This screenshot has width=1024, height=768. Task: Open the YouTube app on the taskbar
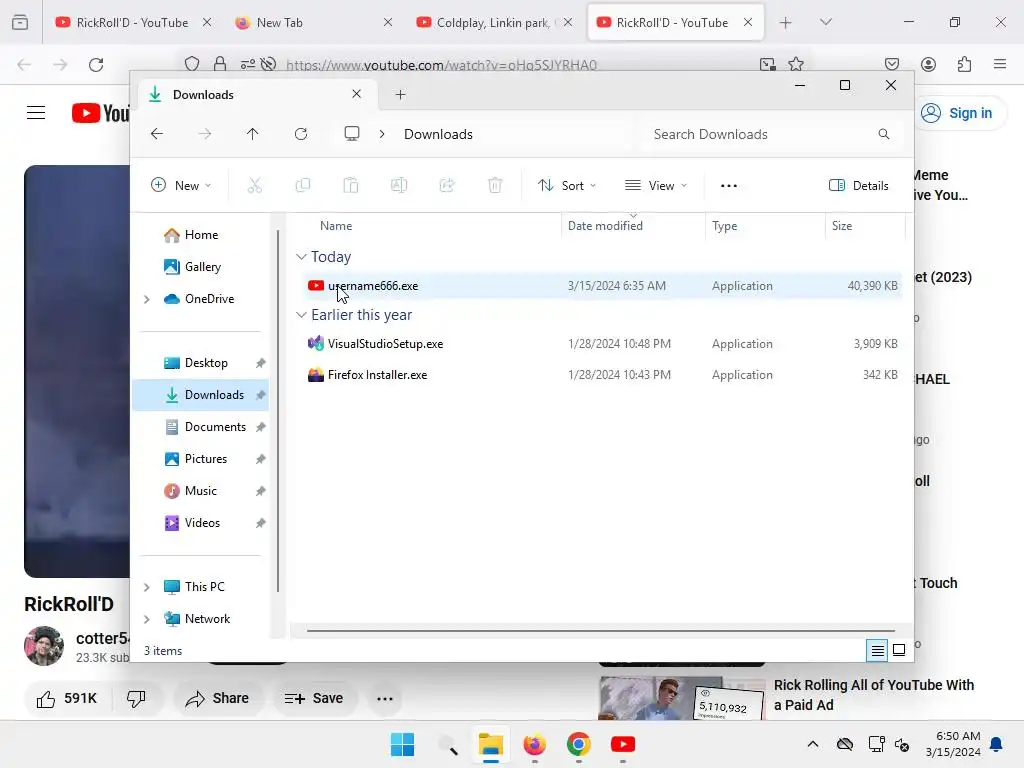(623, 744)
